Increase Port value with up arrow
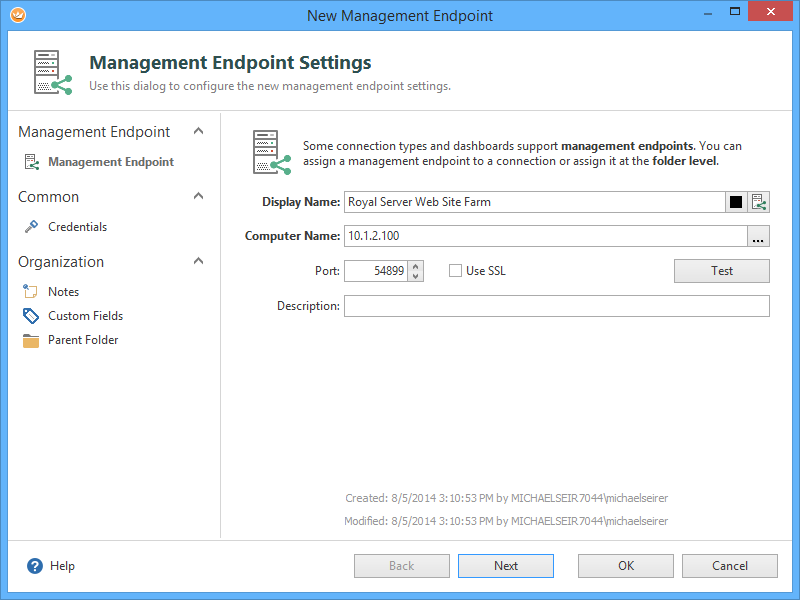 pos(416,266)
